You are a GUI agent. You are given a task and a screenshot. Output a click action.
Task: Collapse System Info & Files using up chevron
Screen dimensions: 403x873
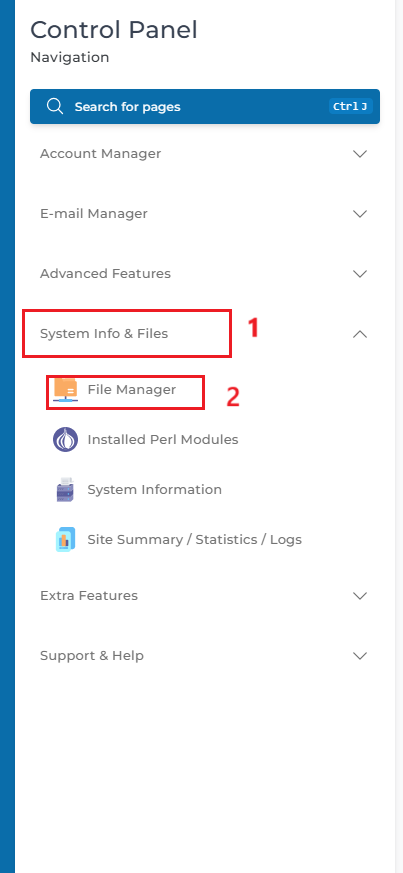[x=360, y=334]
